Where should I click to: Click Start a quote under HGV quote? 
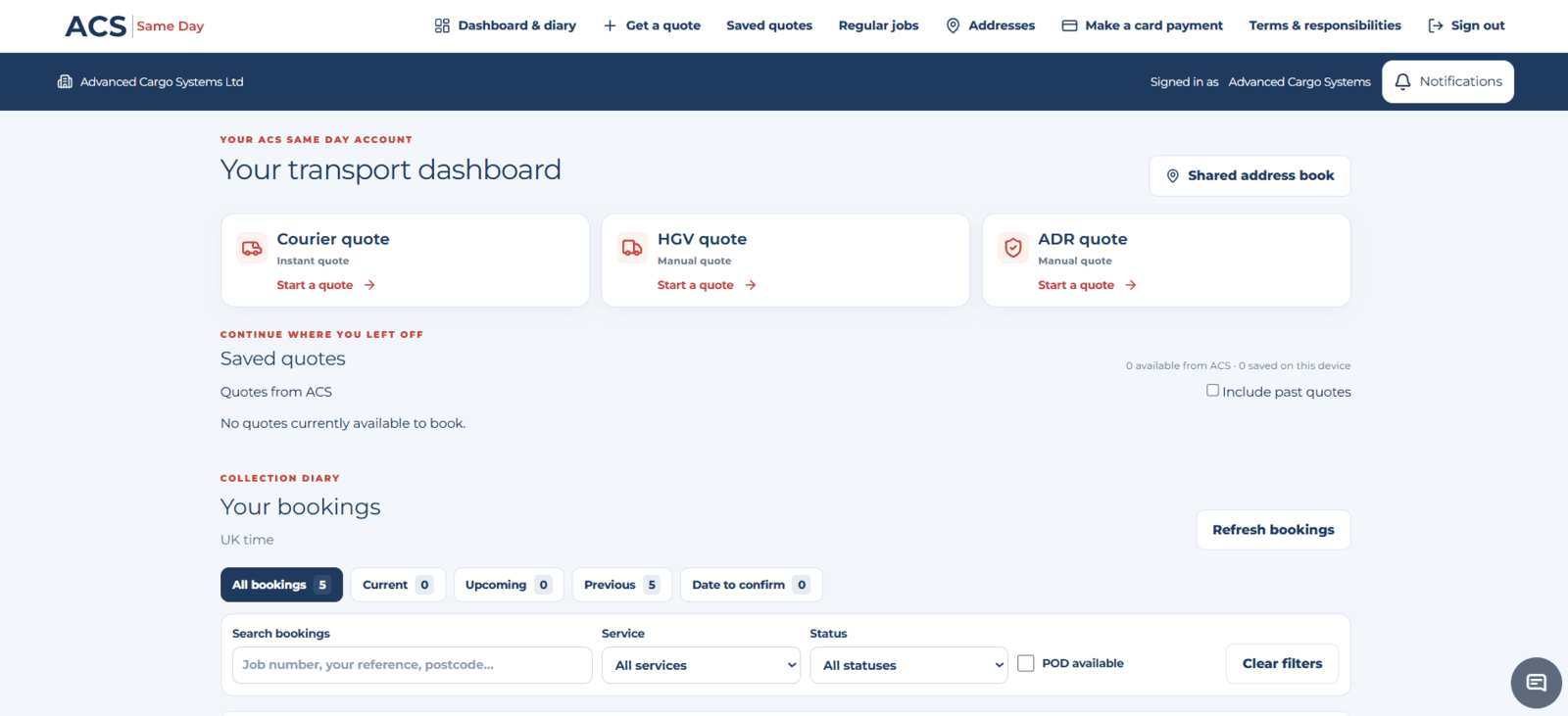point(696,285)
